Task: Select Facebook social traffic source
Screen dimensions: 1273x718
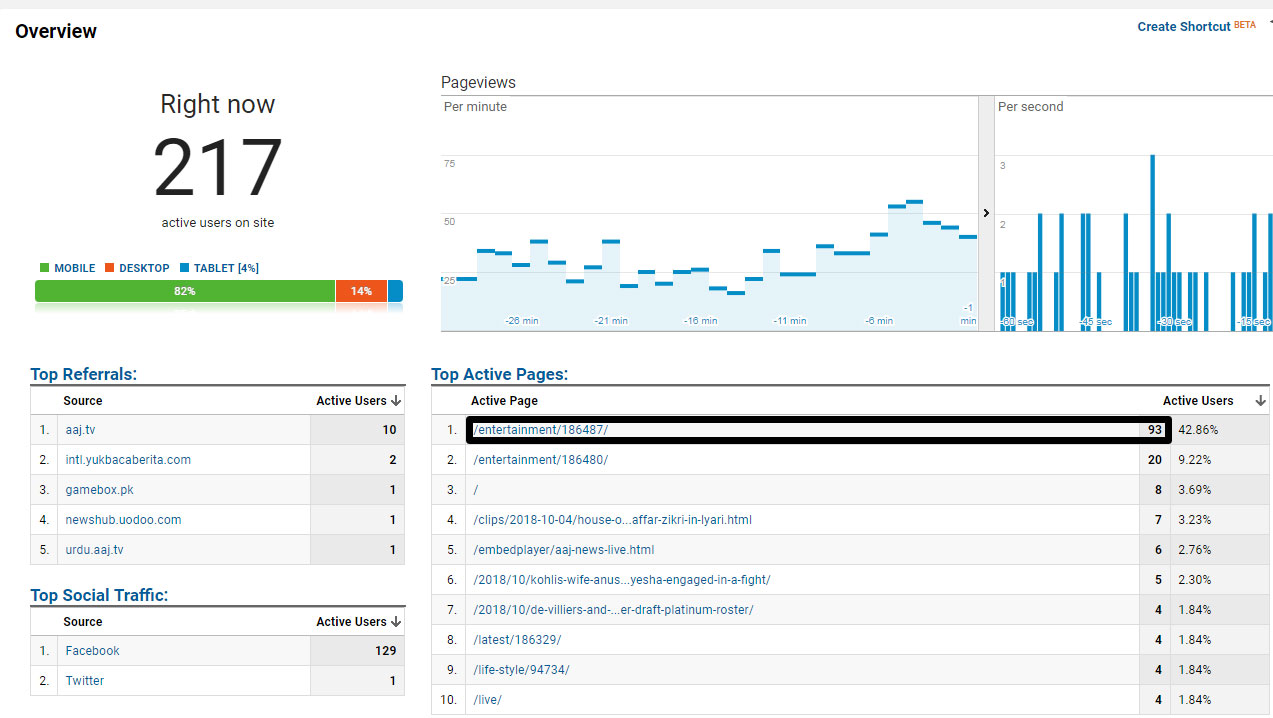Action: click(x=92, y=651)
